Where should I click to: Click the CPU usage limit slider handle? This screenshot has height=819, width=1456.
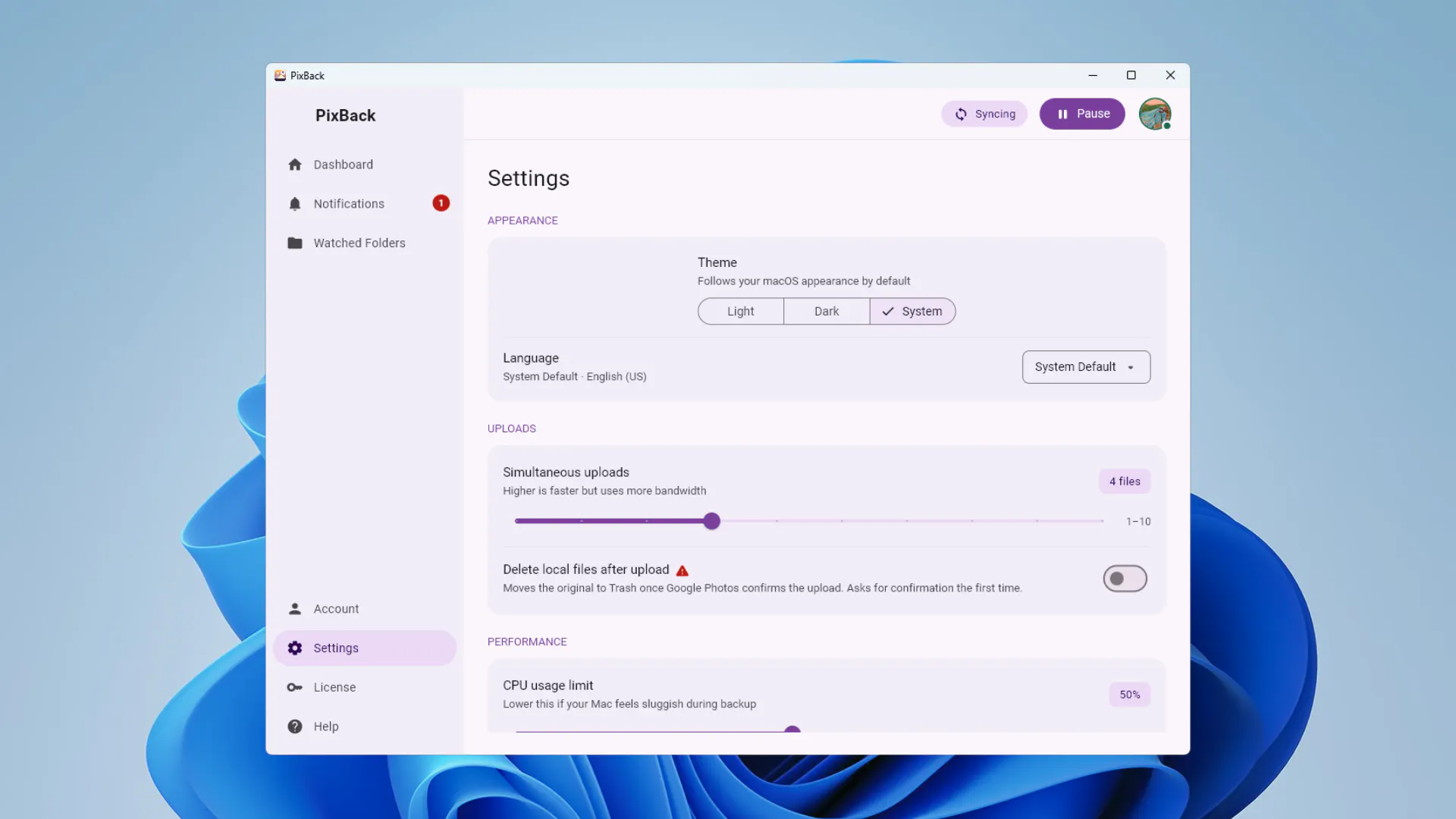[792, 730]
